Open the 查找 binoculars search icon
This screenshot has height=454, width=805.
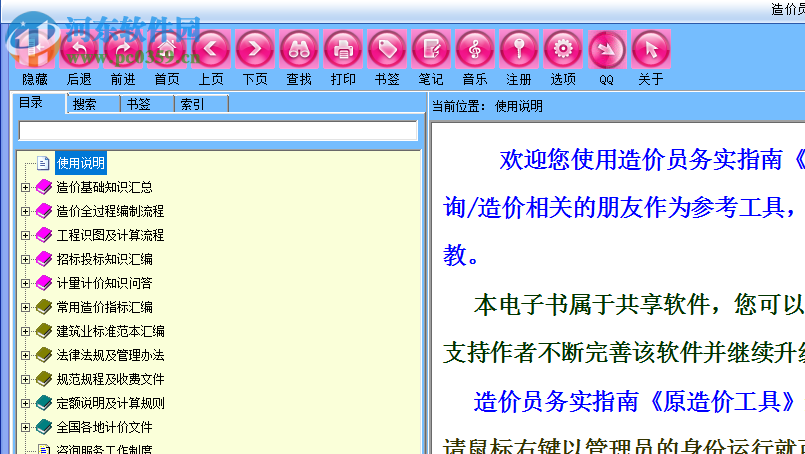pyautogui.click(x=299, y=49)
